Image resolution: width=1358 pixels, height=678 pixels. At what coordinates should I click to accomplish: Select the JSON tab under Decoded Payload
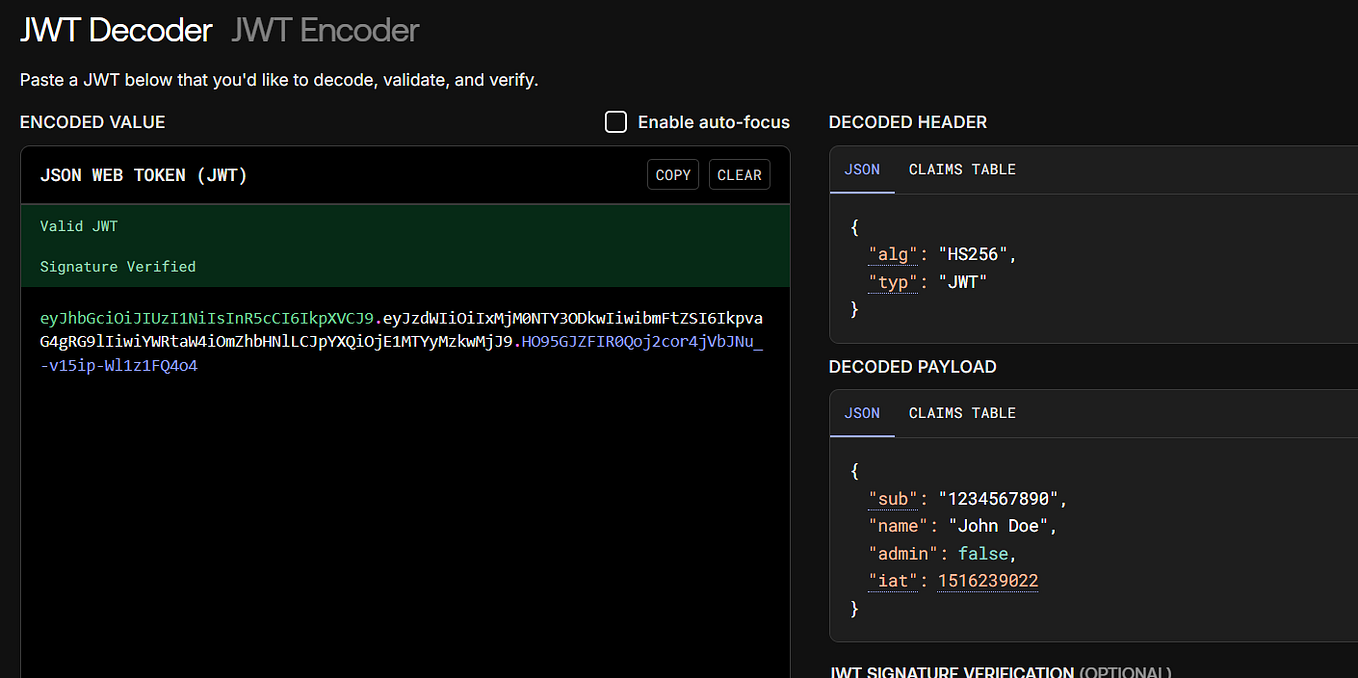point(861,413)
